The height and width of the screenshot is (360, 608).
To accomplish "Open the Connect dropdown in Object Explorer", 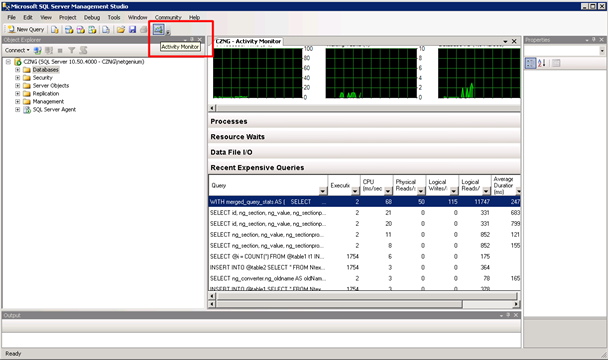I will coord(17,50).
